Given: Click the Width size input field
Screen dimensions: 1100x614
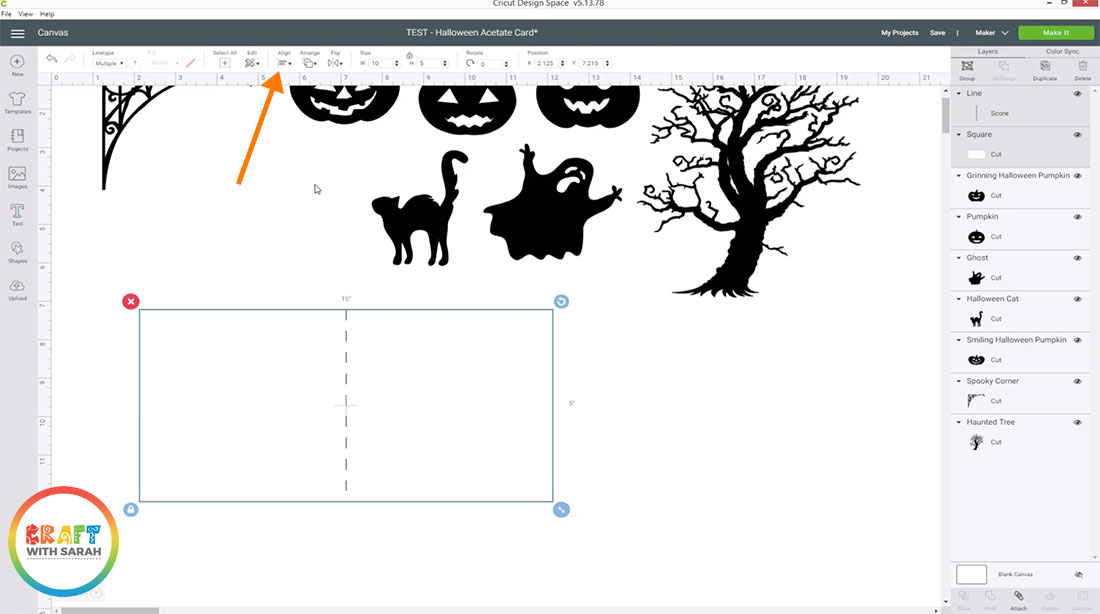Looking at the screenshot, I should [x=382, y=63].
